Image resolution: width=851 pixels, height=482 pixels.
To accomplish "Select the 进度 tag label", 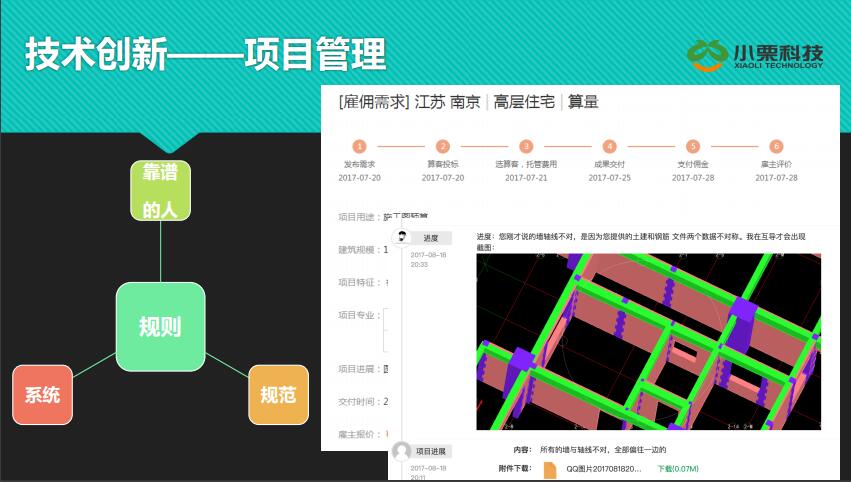I will tap(431, 238).
